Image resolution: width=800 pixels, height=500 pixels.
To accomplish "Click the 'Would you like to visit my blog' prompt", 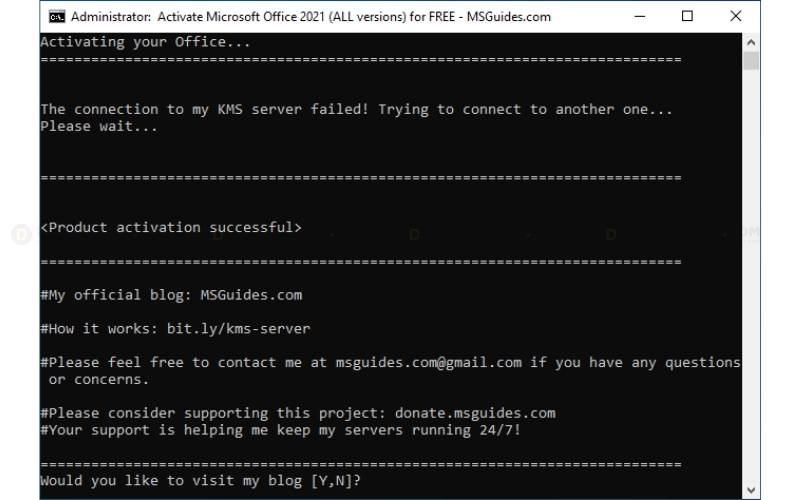I will pyautogui.click(x=201, y=481).
